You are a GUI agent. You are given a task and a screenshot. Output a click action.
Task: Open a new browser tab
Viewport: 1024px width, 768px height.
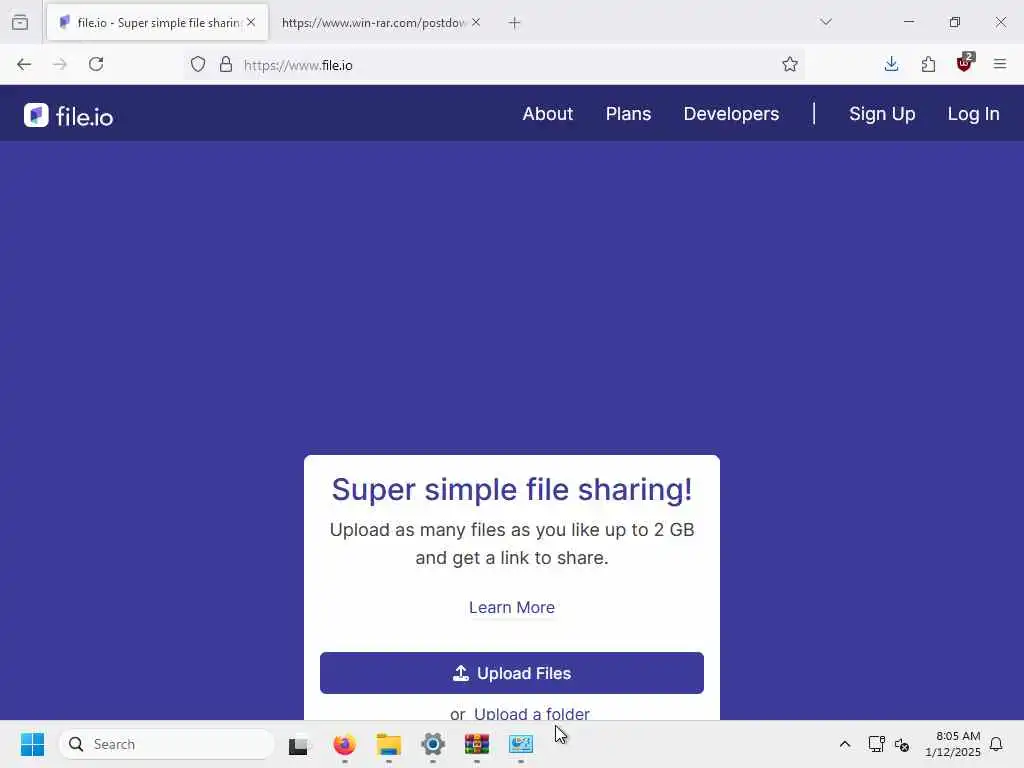coord(515,23)
